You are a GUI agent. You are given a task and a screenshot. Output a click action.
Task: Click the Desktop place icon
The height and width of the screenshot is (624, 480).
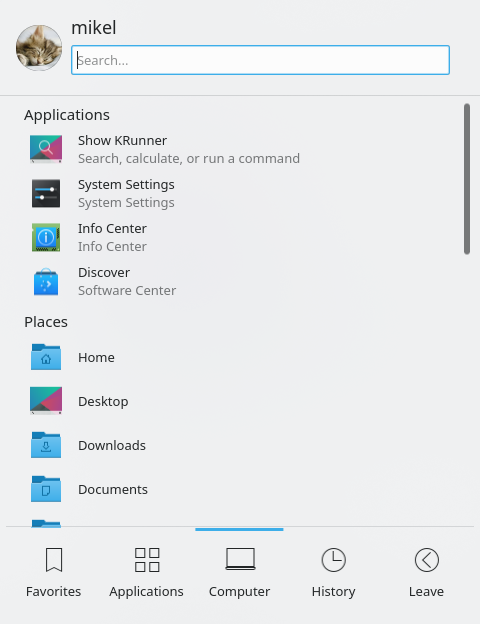click(46, 400)
